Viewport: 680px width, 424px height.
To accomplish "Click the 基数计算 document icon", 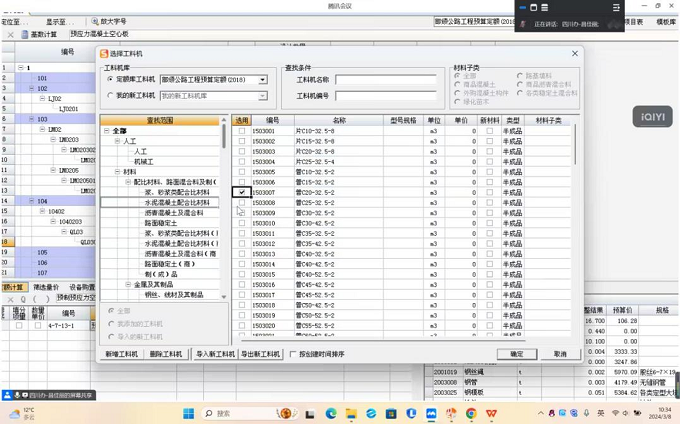I will pyautogui.click(x=25, y=34).
